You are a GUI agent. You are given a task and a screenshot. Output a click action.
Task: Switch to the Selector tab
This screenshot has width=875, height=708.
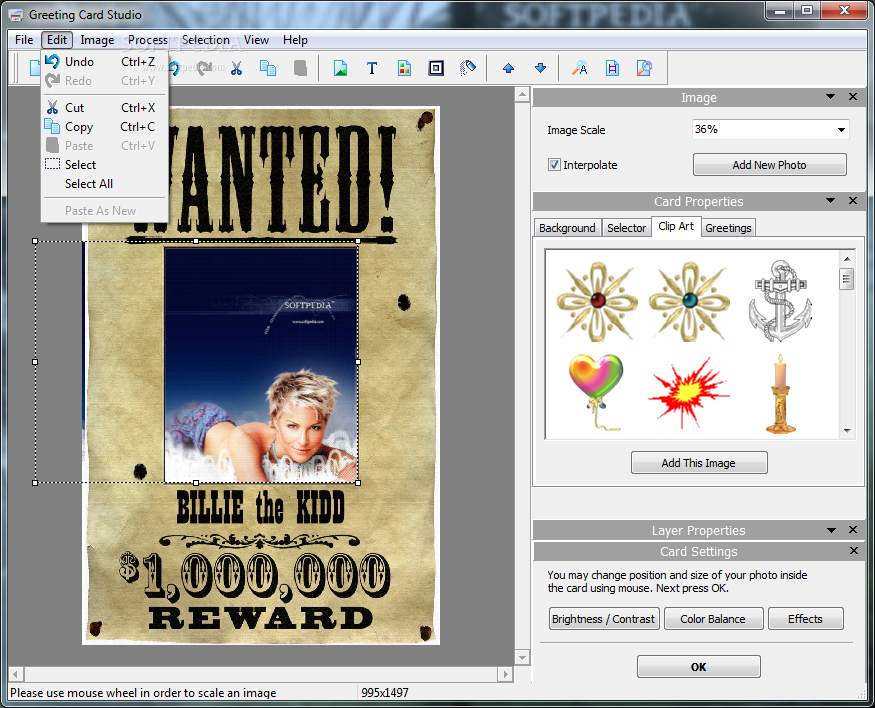tap(626, 228)
